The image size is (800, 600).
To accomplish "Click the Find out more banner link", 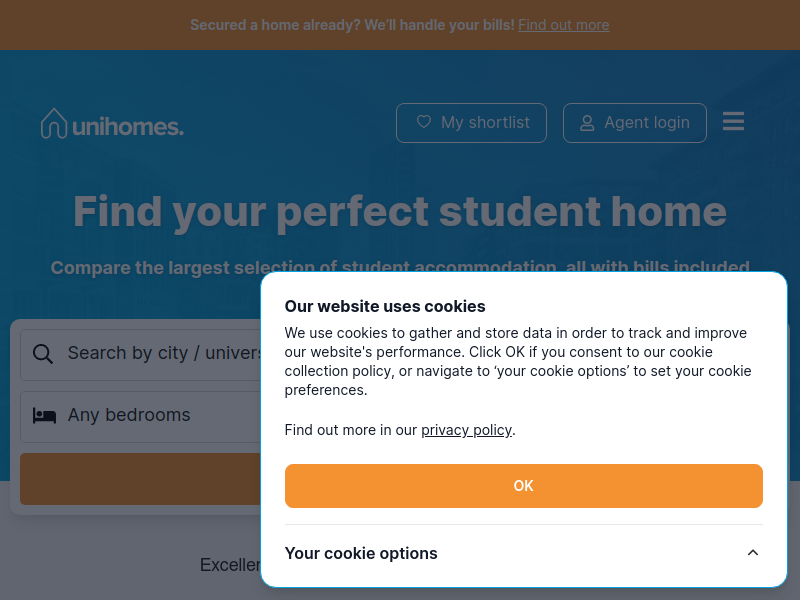I will click(x=563, y=25).
